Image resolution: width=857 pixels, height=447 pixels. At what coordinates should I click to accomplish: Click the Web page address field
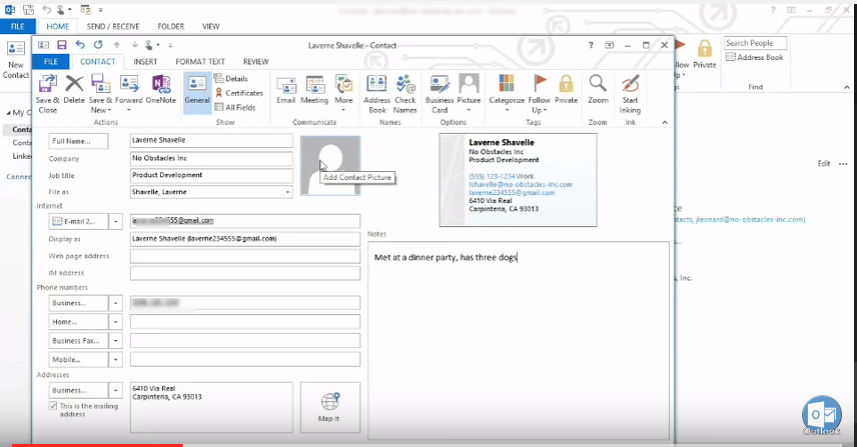click(x=245, y=256)
